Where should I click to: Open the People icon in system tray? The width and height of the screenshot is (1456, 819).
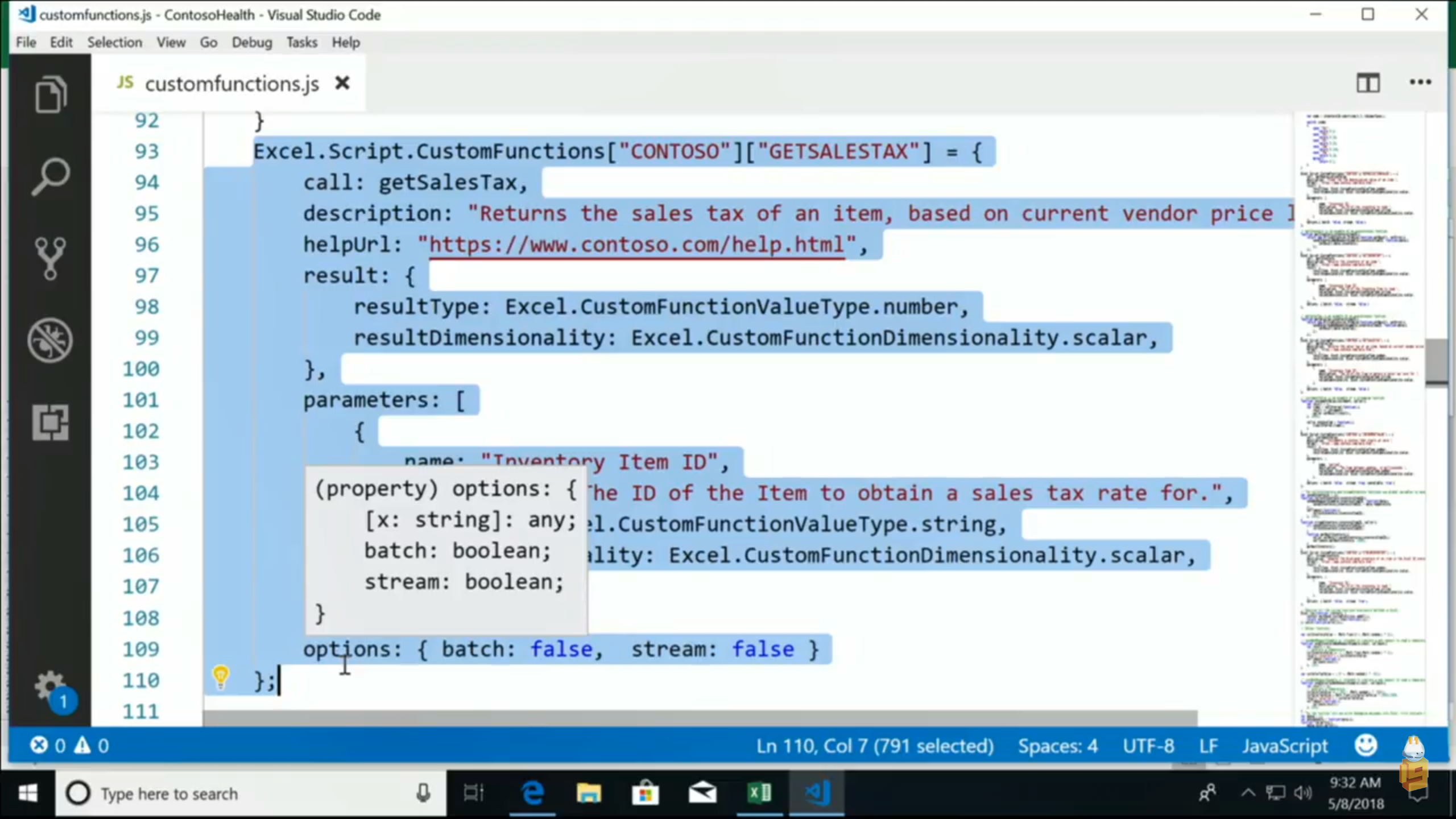click(1207, 793)
